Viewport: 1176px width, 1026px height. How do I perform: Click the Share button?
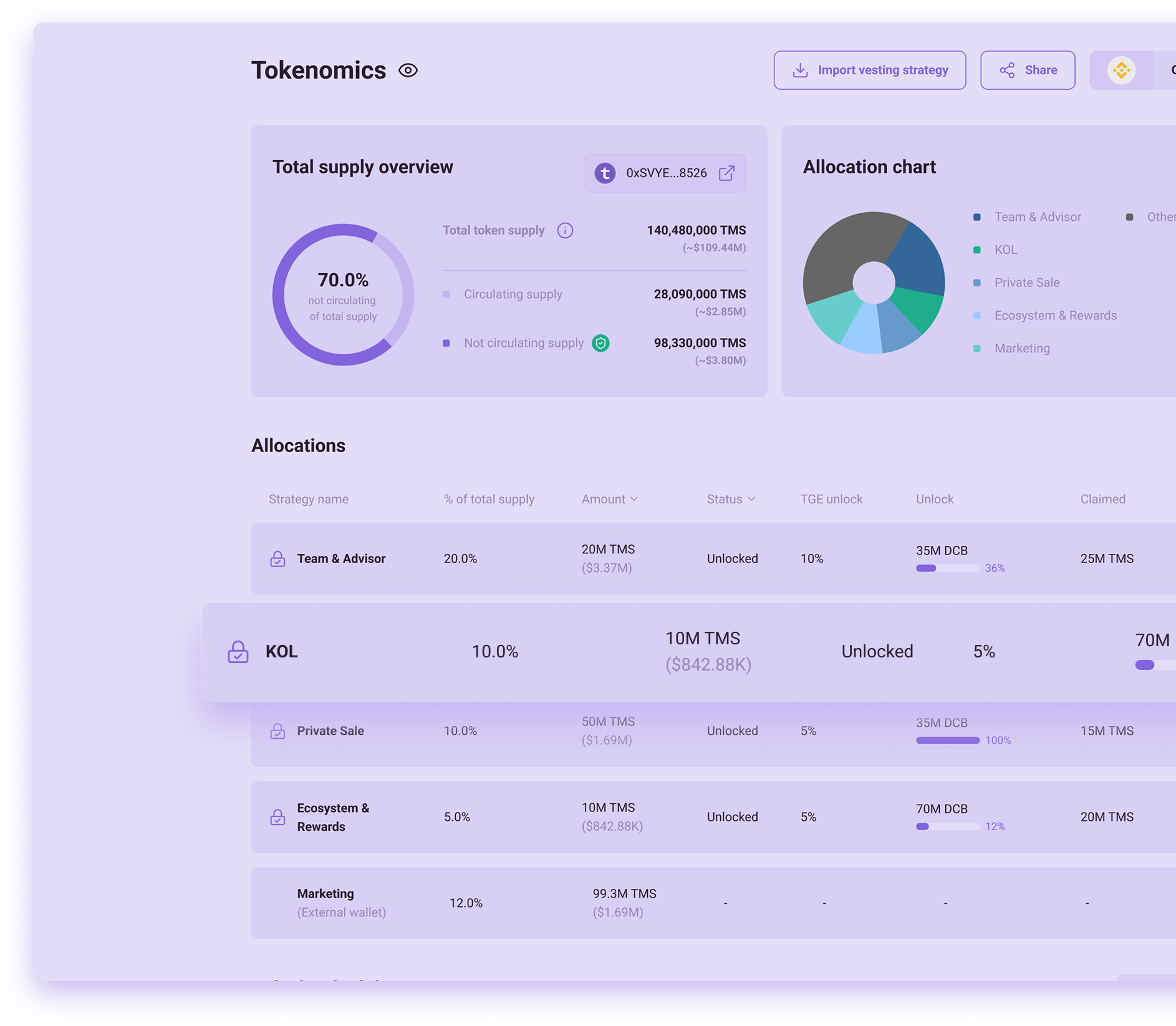click(1028, 70)
